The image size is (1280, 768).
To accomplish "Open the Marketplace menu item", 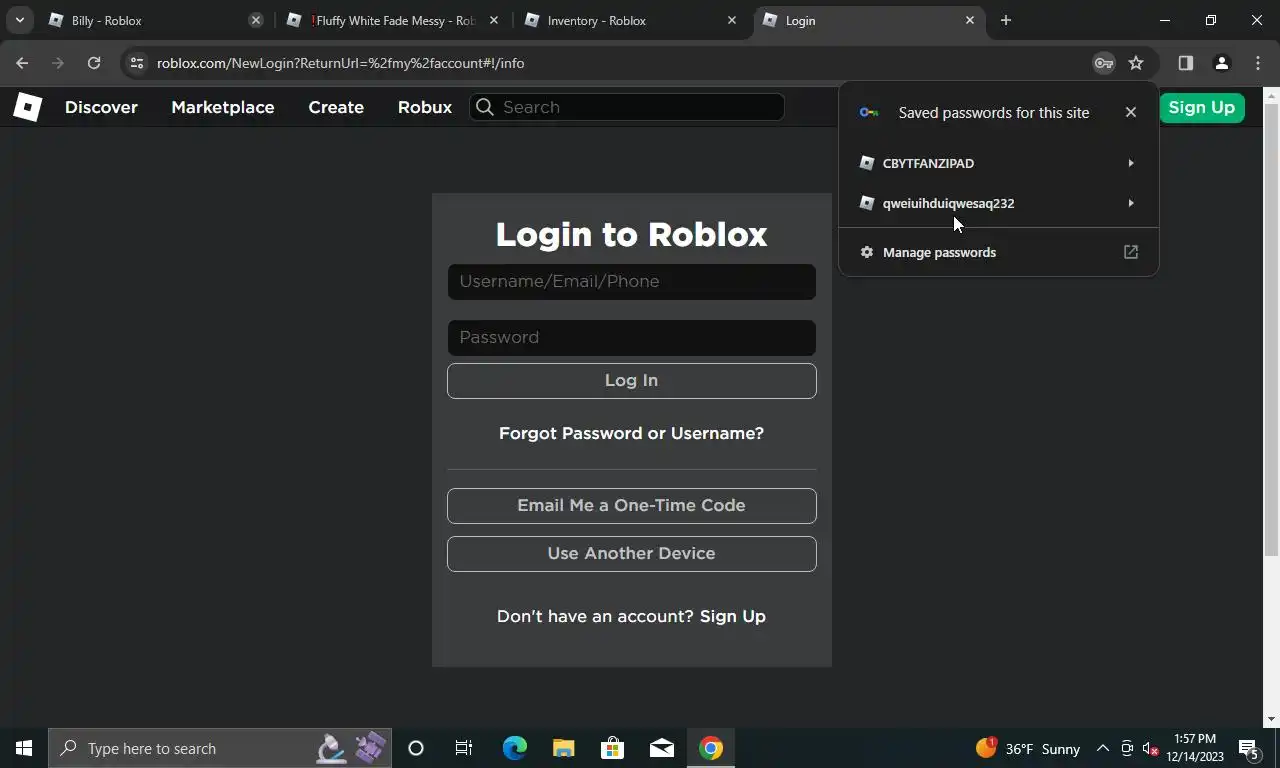I will coord(223,107).
